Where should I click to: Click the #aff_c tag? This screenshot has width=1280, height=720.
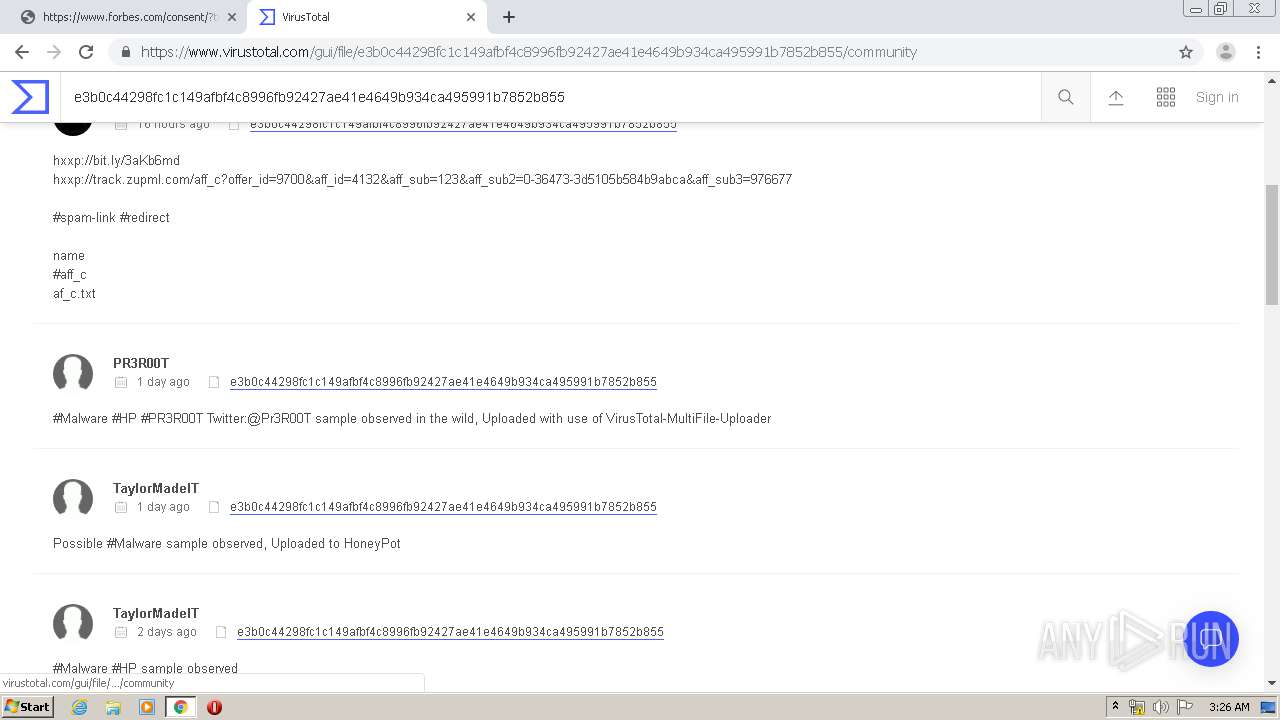(x=70, y=274)
